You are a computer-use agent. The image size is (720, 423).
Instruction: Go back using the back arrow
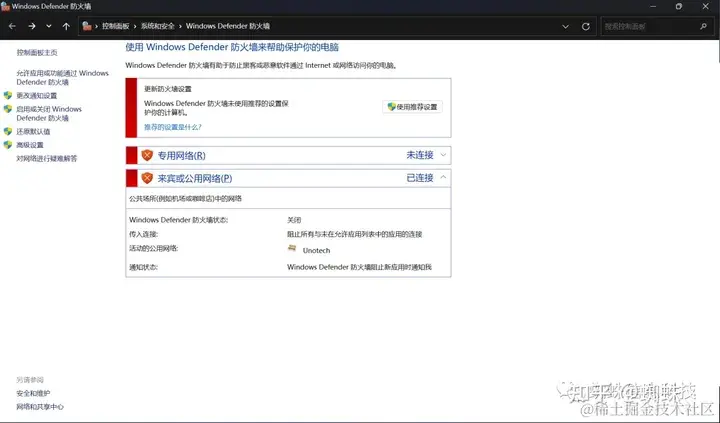coord(12,26)
